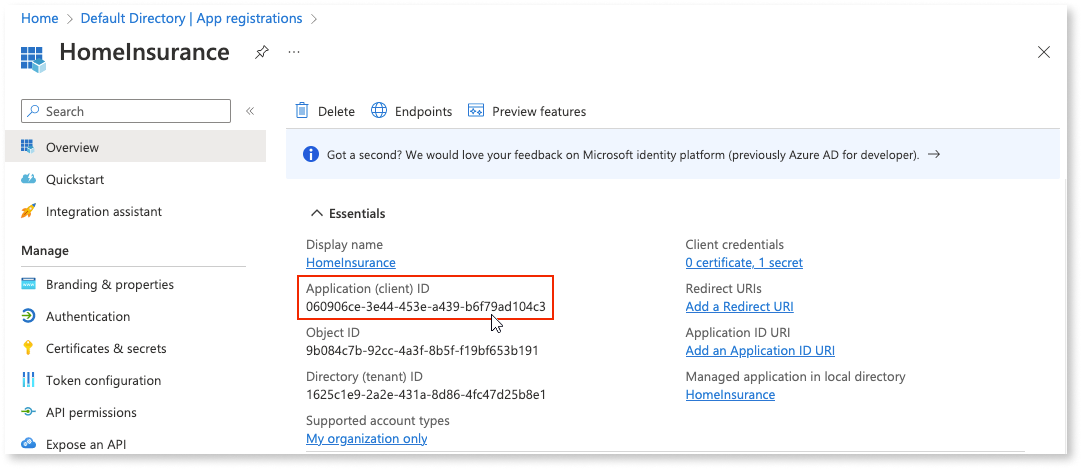
Task: Open the HomeInsurance display name link
Action: (351, 263)
